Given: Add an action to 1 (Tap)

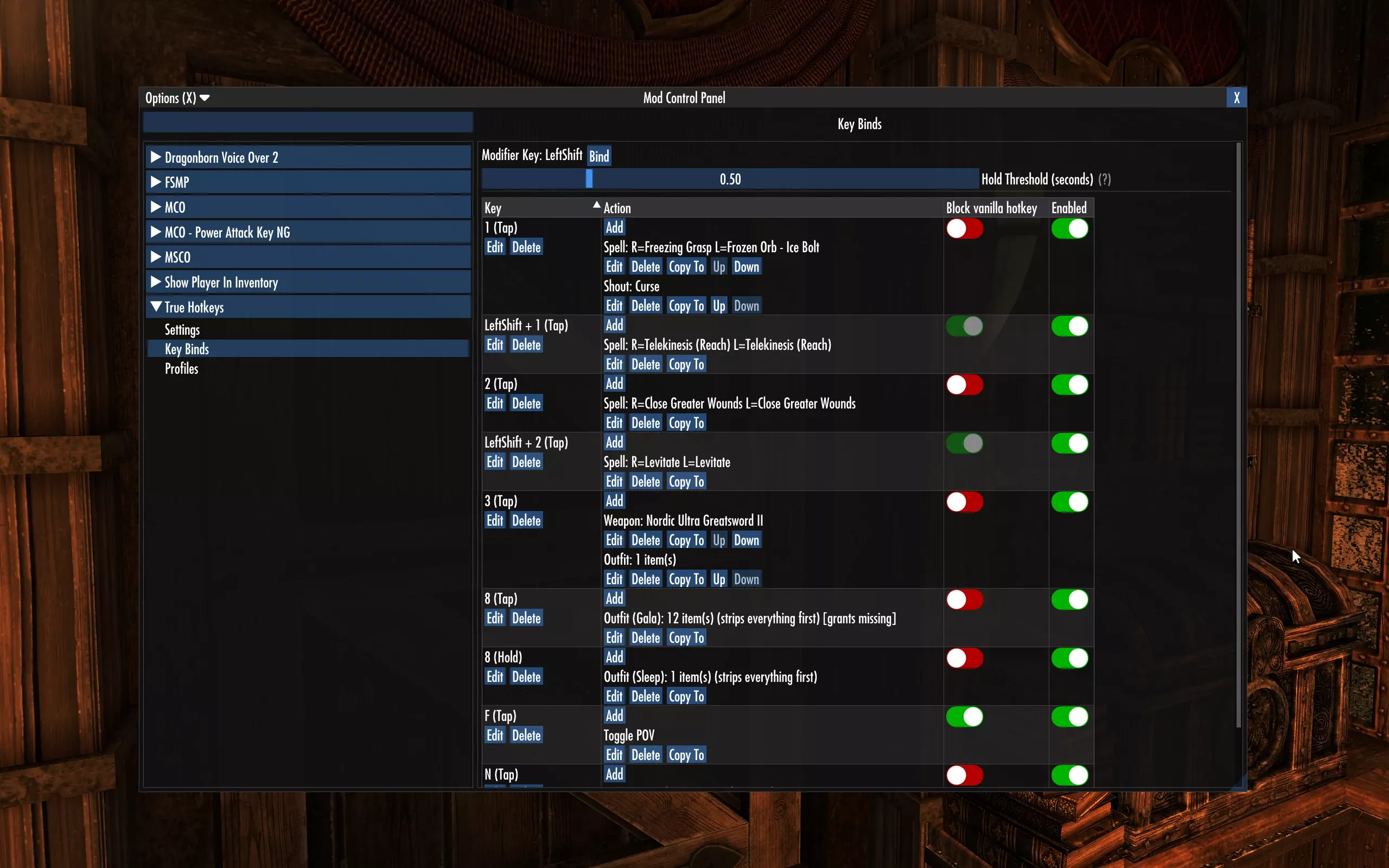Looking at the screenshot, I should (x=614, y=228).
